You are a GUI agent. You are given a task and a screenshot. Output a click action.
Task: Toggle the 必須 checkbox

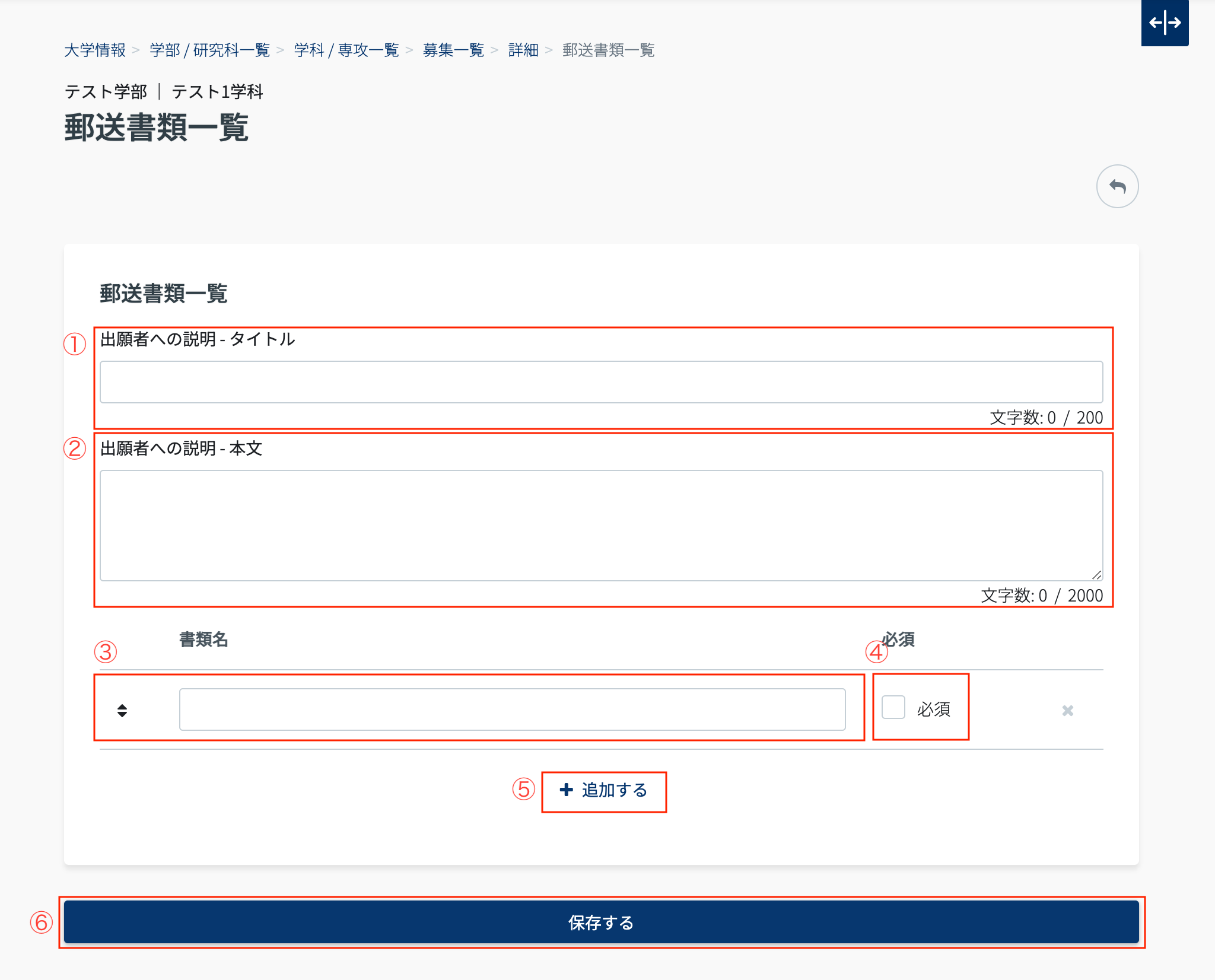tap(893, 708)
